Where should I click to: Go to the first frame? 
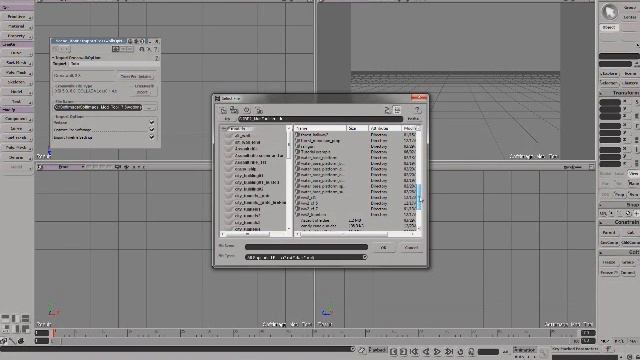[414, 351]
